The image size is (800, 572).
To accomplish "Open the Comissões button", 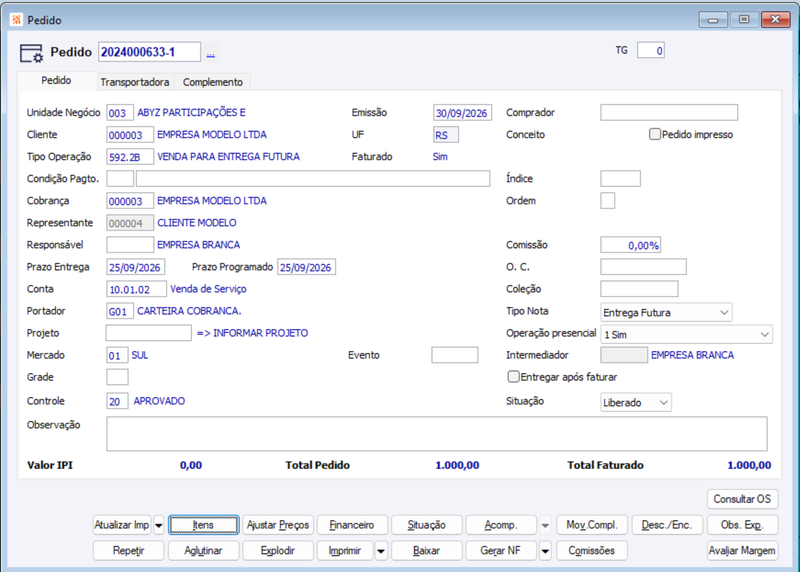I will click(592, 551).
